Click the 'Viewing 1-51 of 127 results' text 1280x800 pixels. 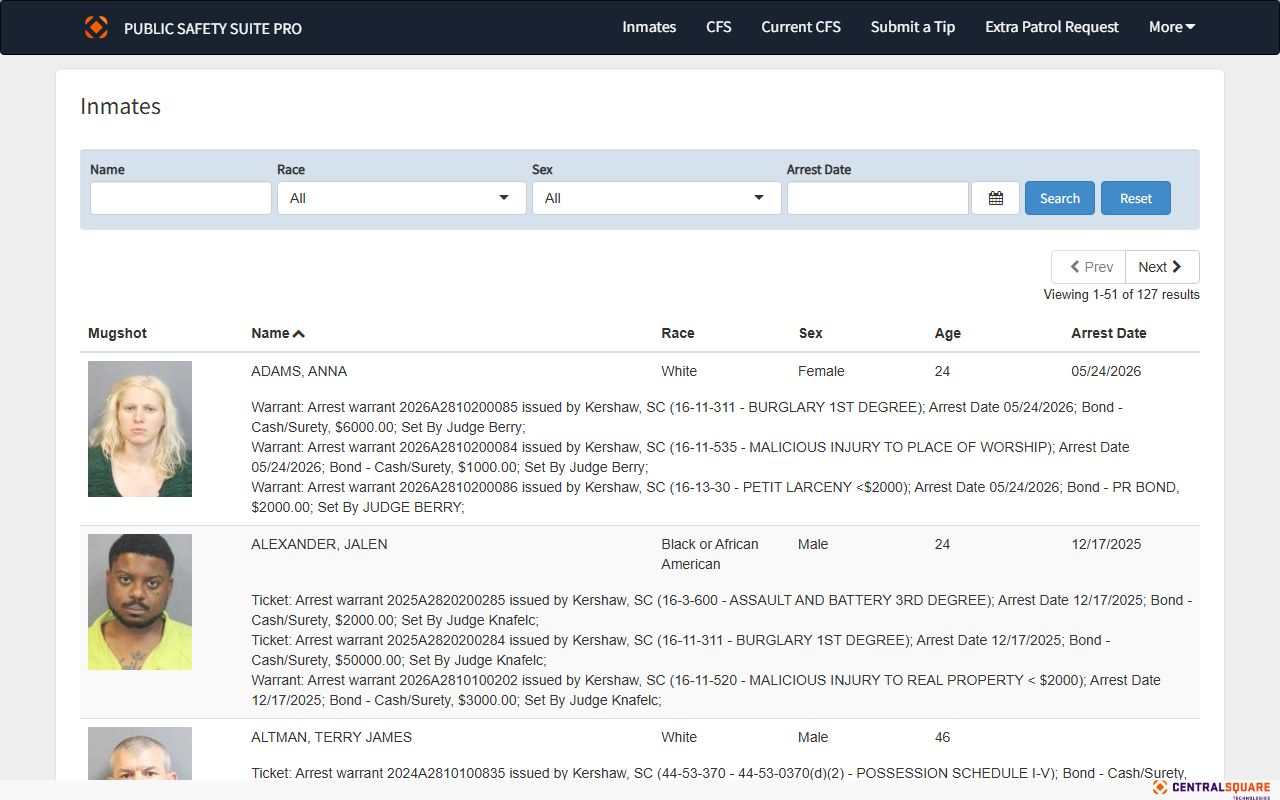[1121, 295]
